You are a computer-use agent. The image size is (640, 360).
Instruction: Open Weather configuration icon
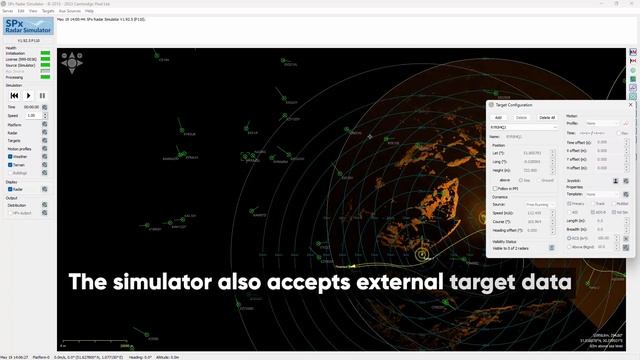[x=44, y=157]
